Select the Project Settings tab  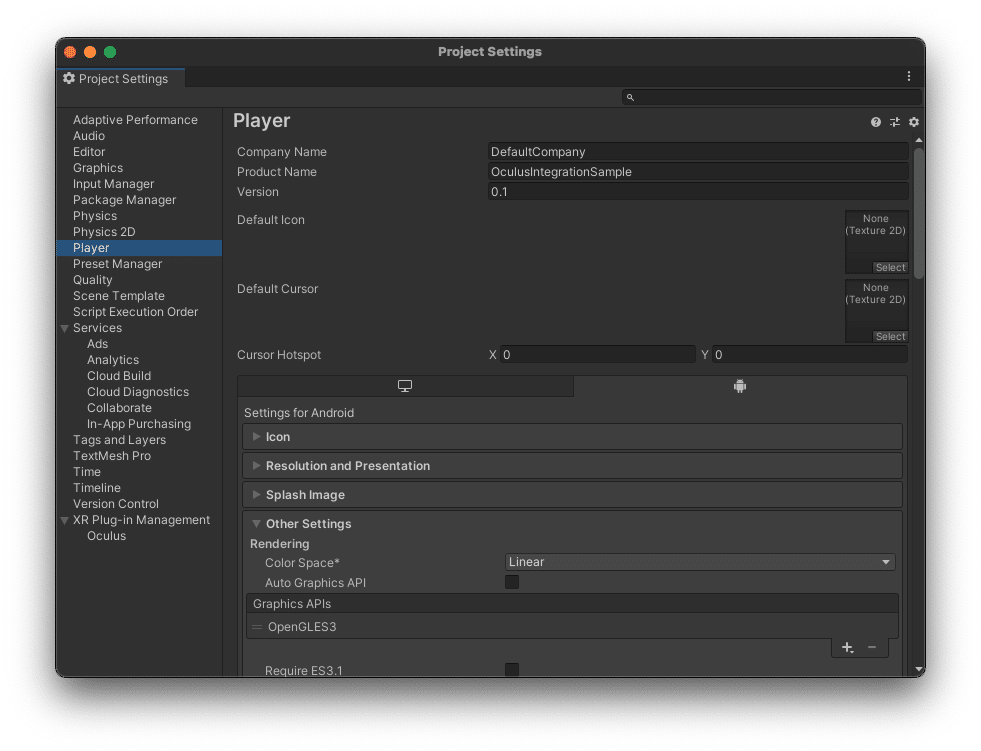coord(121,78)
